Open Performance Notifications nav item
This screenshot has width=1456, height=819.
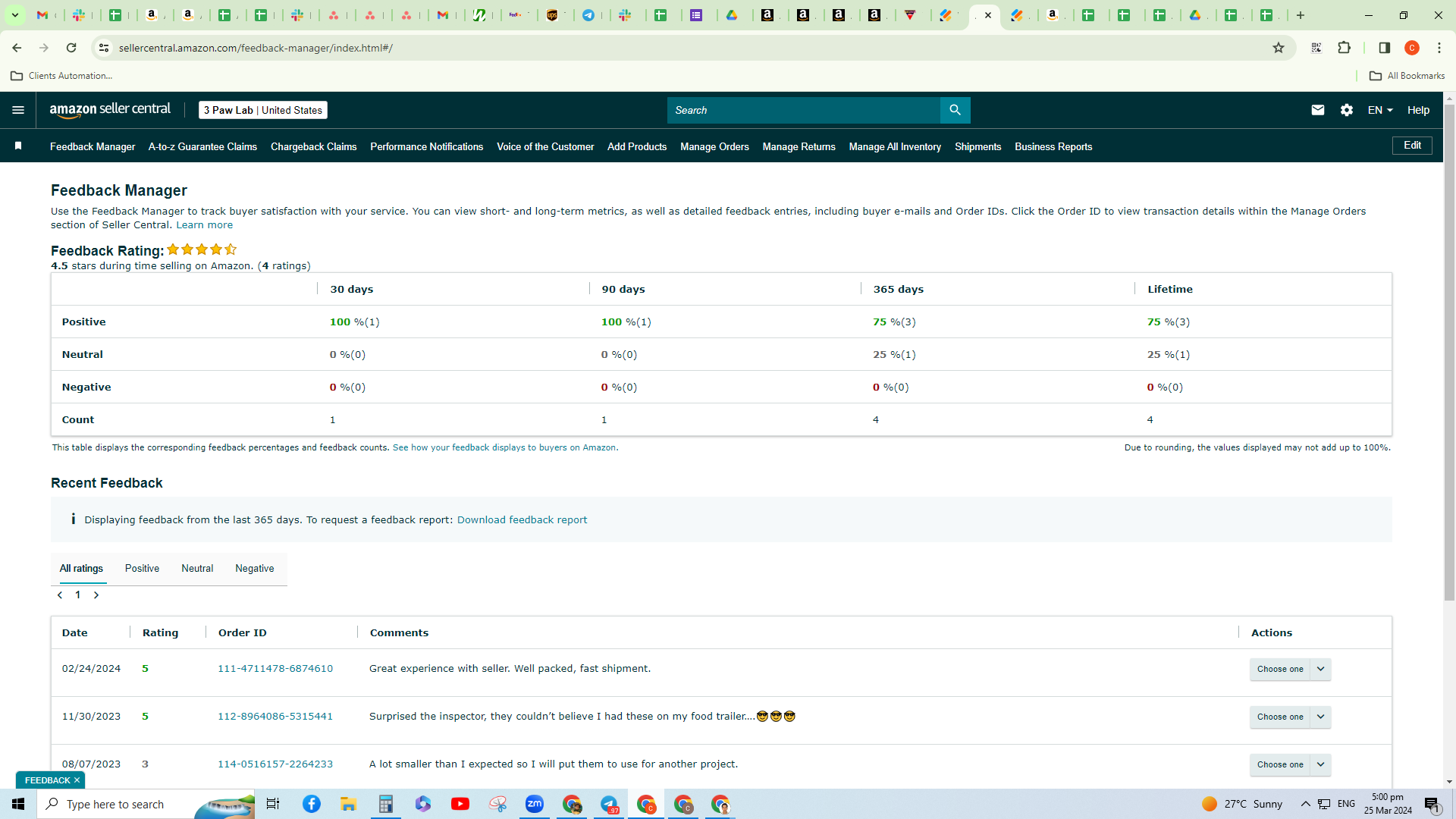426,146
